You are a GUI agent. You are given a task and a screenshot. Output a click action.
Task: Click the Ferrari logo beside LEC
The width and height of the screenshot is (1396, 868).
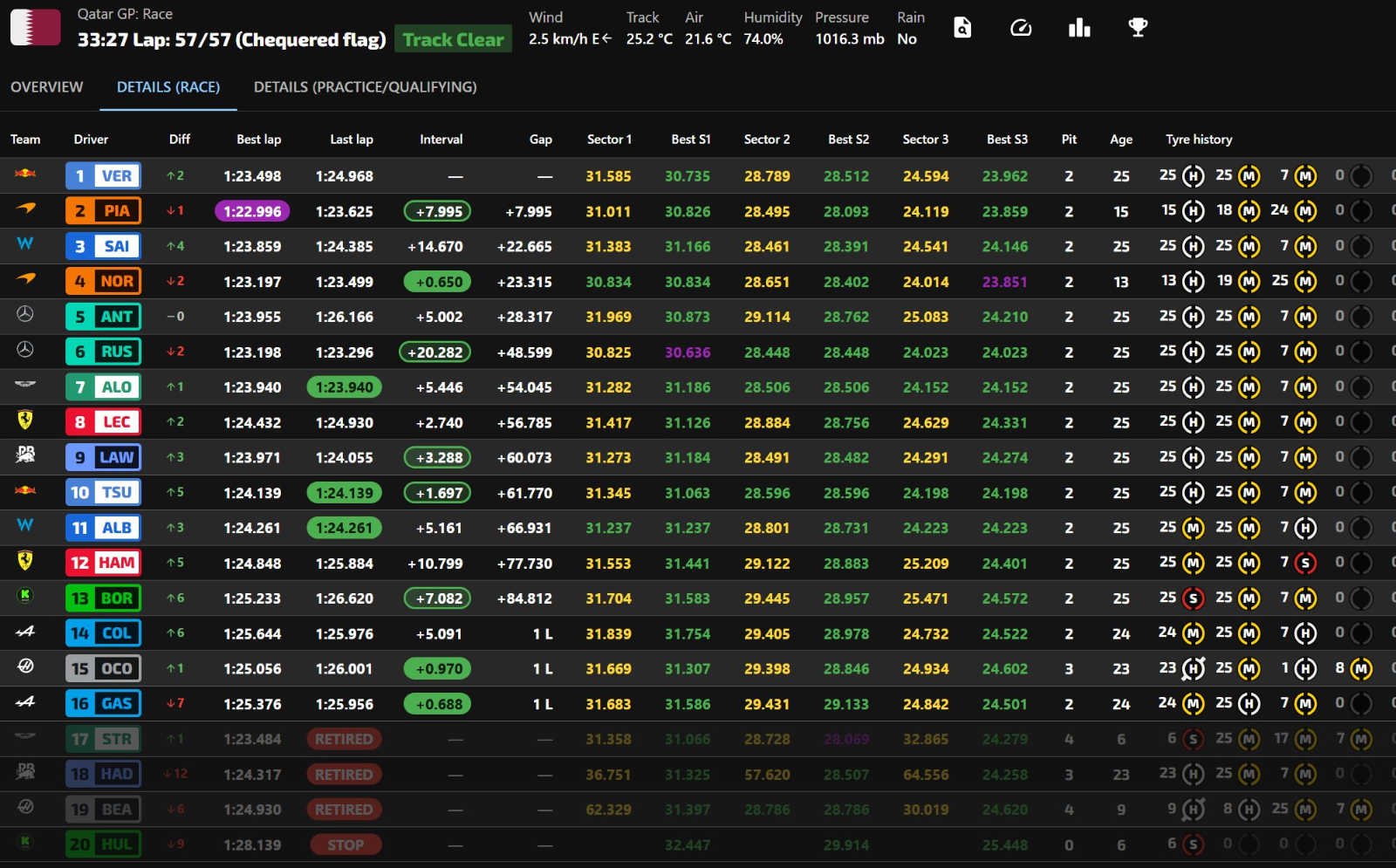(x=25, y=421)
